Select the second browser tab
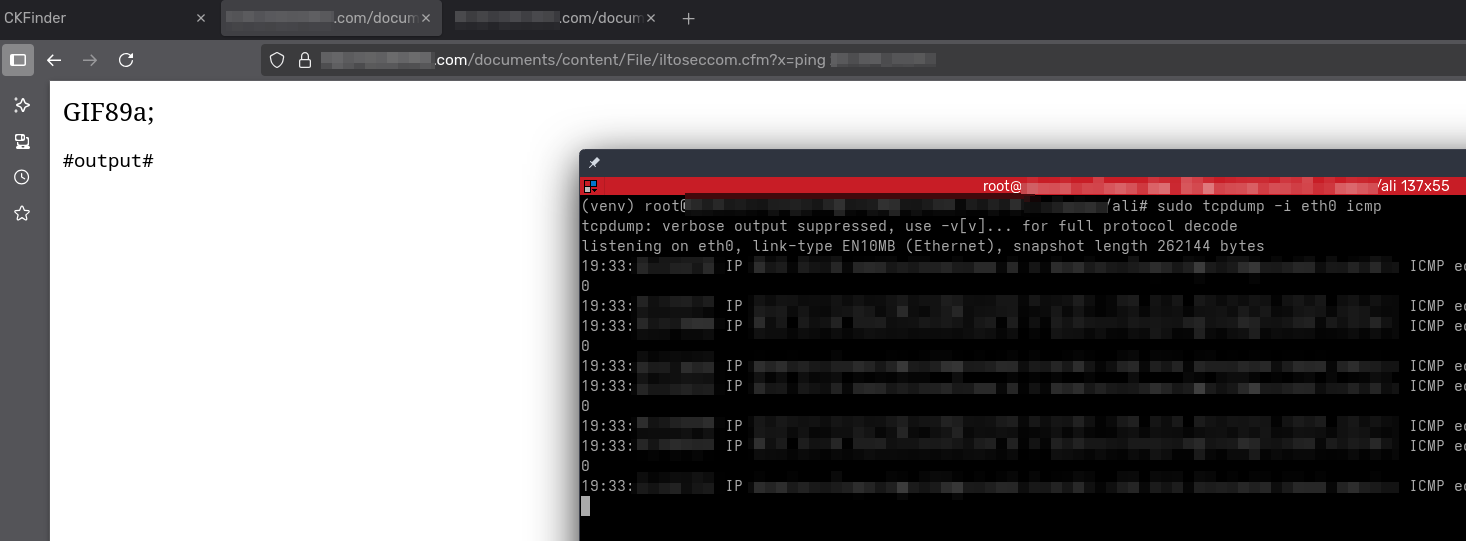This screenshot has height=541, width=1466. [x=331, y=18]
